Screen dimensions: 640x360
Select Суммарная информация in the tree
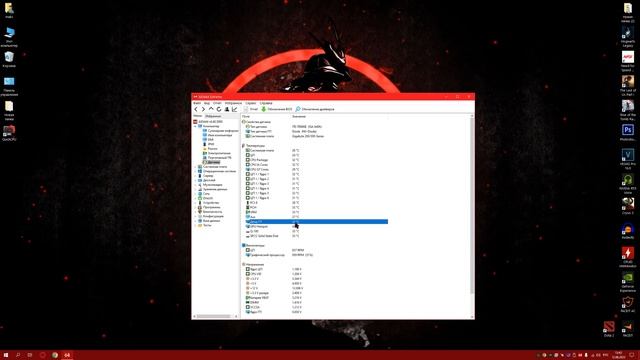(220, 131)
